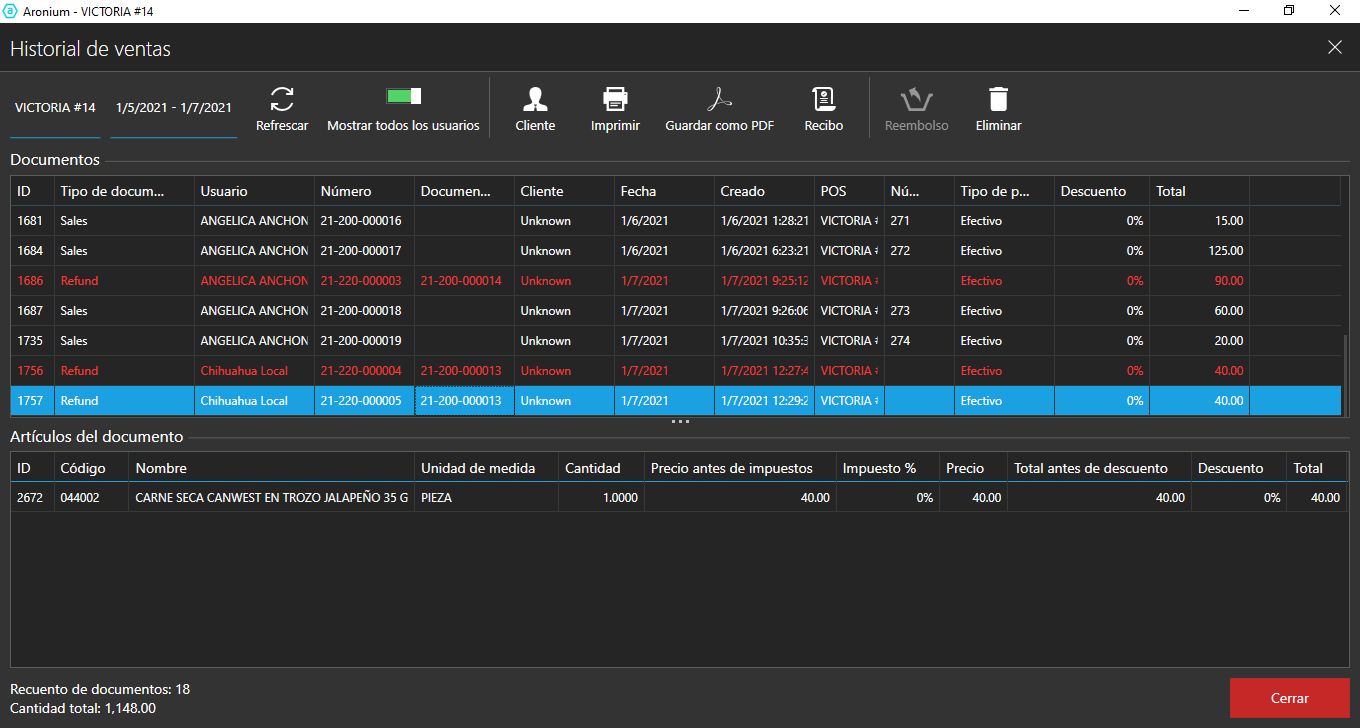Click the Reembolso refund icon
Image resolution: width=1360 pixels, height=728 pixels.
click(x=916, y=99)
